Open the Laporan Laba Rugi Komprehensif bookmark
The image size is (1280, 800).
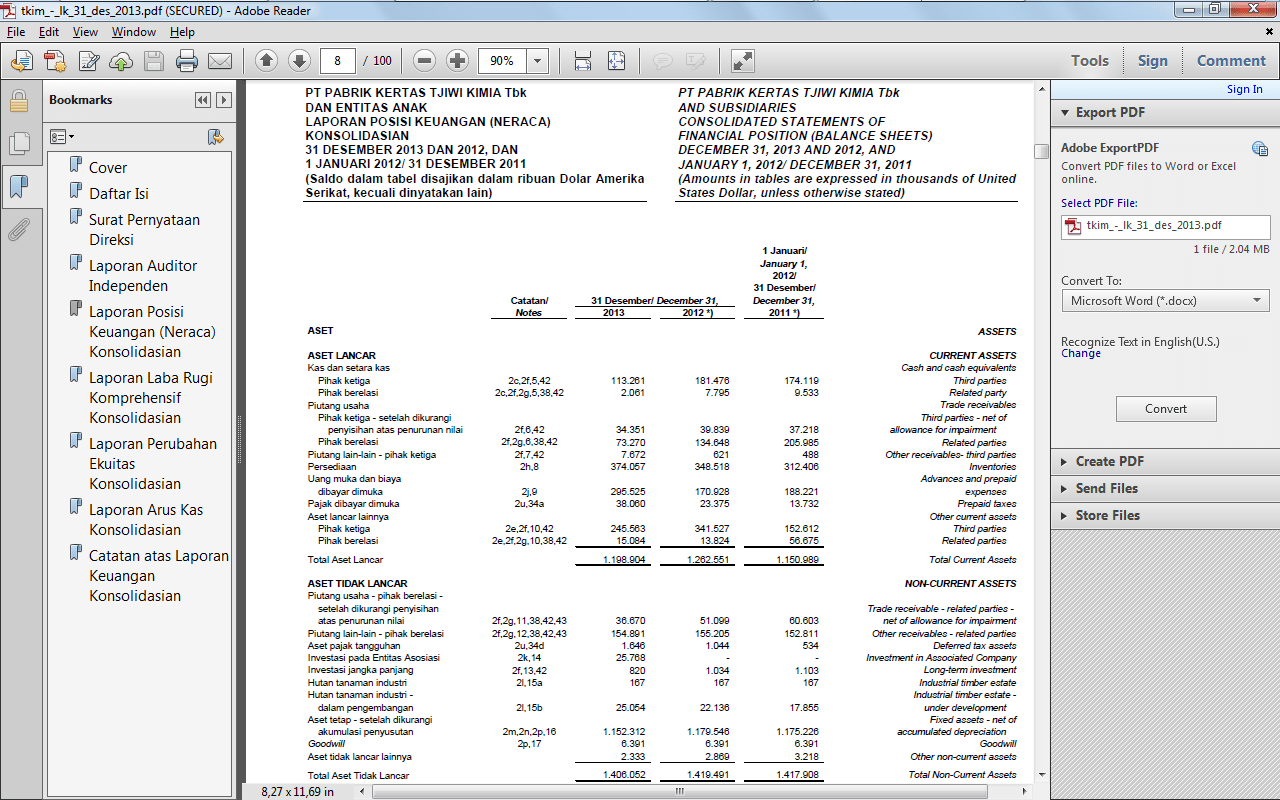pyautogui.click(x=151, y=398)
